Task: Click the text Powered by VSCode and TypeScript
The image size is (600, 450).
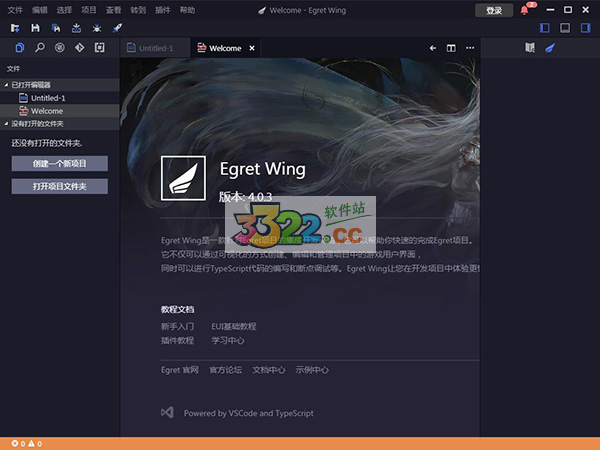Action: pos(249,413)
